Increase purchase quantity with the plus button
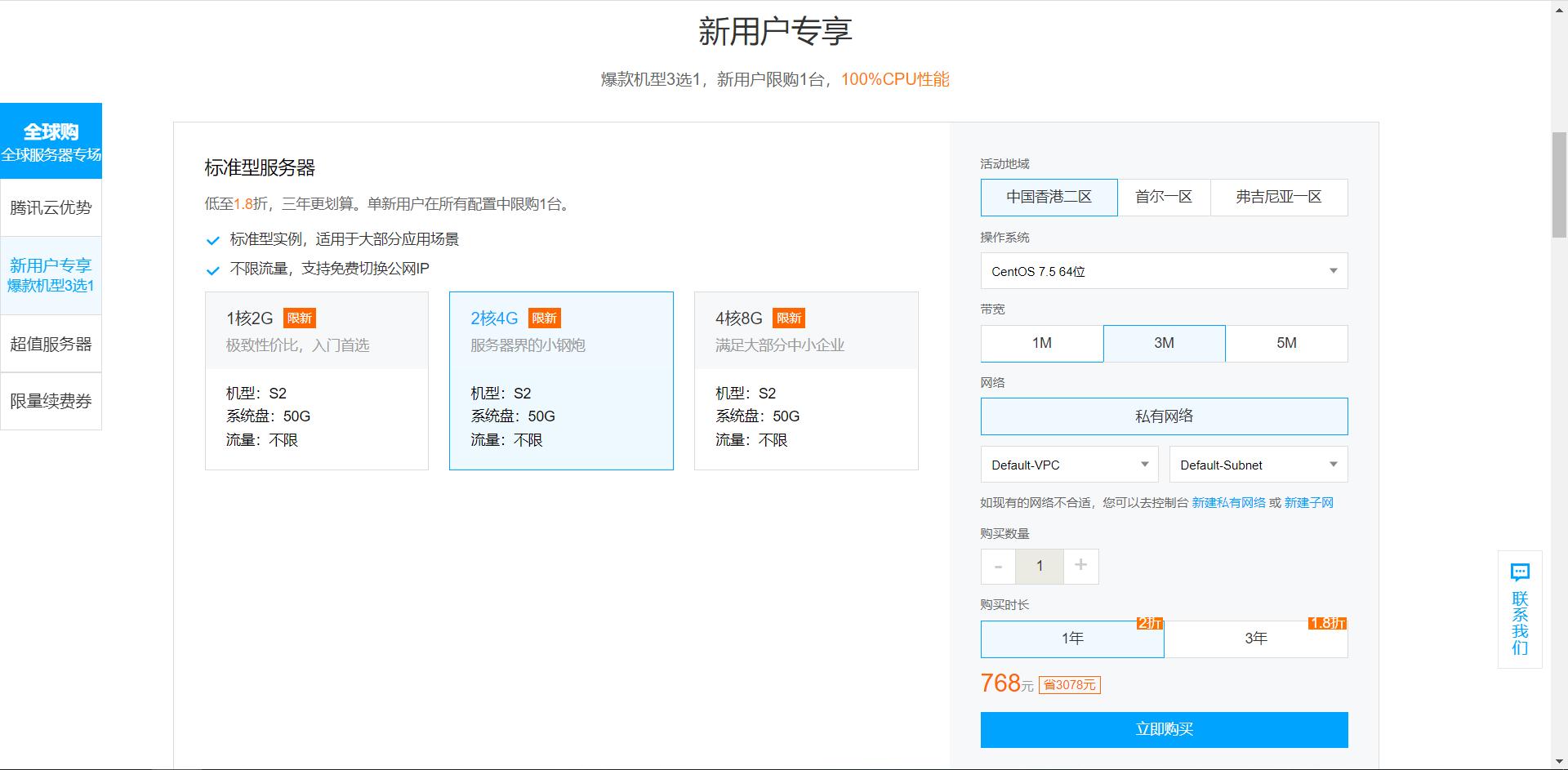 click(x=1080, y=566)
